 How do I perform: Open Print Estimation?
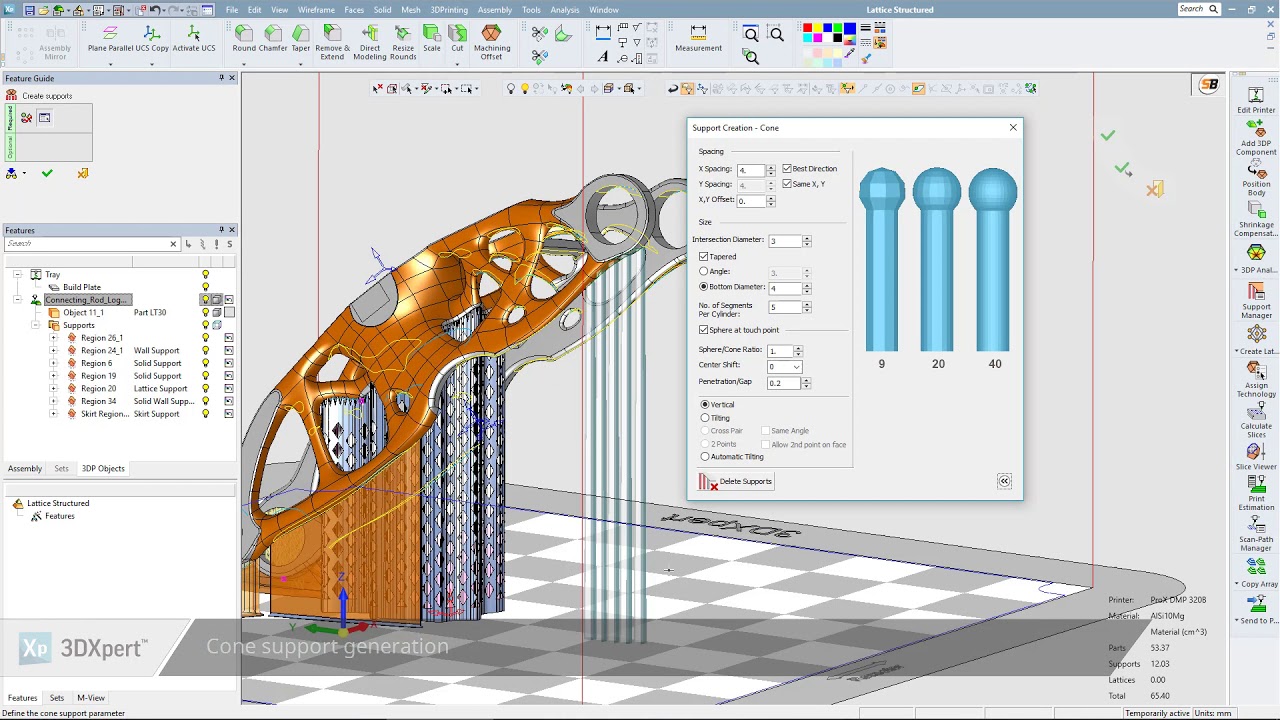click(1256, 494)
